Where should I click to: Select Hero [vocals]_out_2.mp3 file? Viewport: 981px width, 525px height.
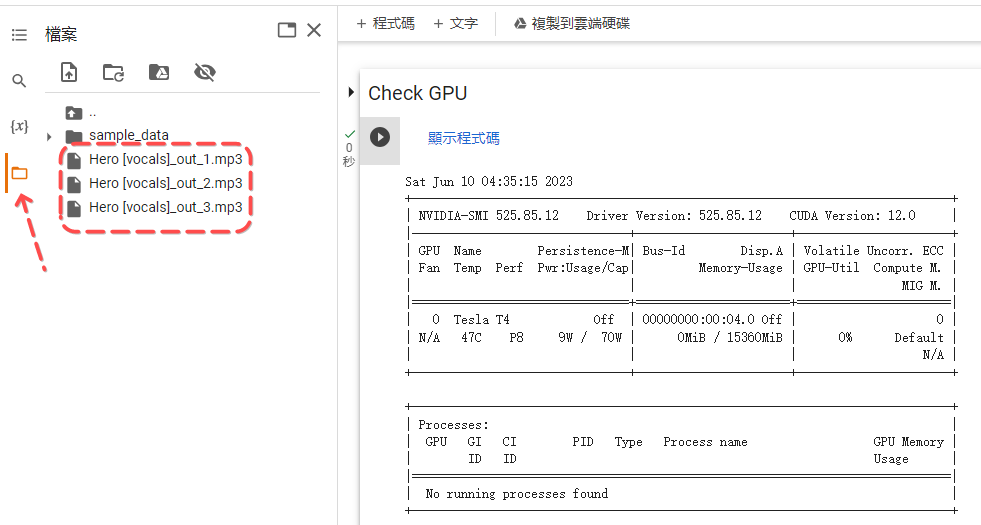click(x=165, y=183)
